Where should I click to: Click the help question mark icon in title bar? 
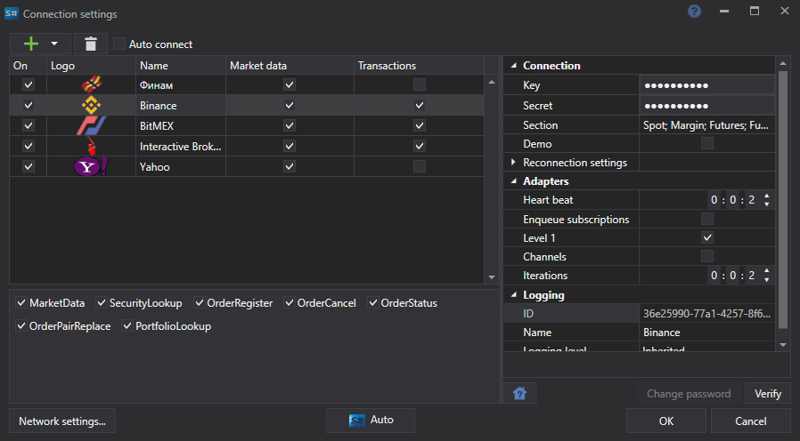(694, 12)
